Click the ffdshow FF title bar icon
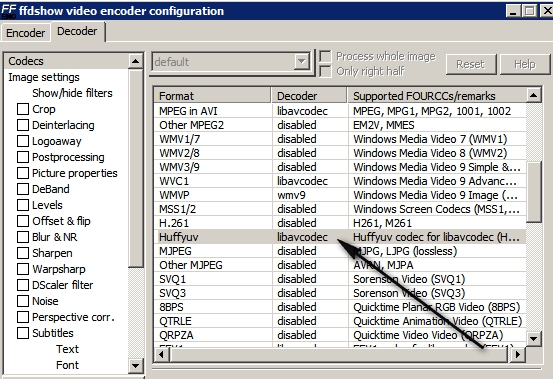The height and width of the screenshot is (379, 553). (x=8, y=11)
